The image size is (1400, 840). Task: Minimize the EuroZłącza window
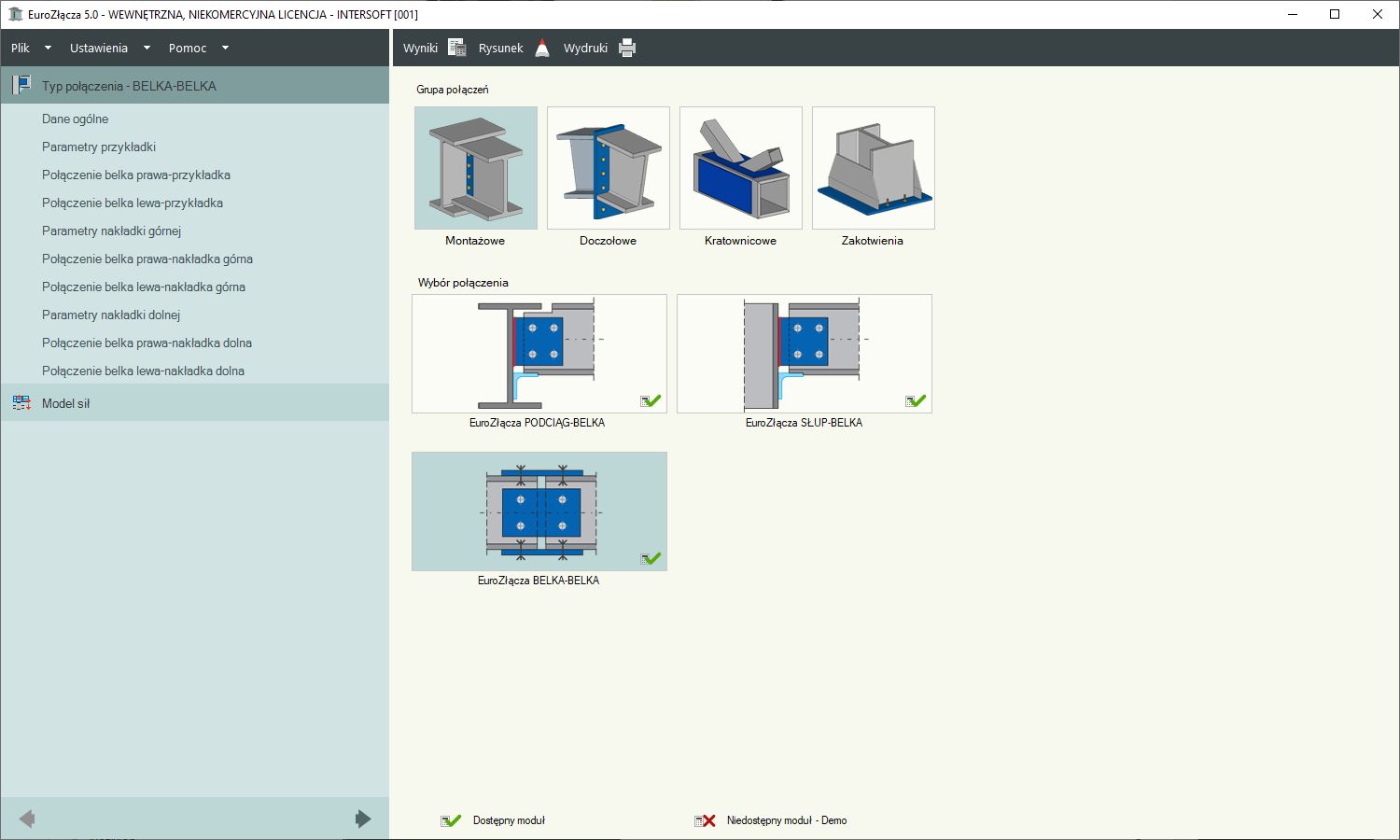click(x=1293, y=14)
